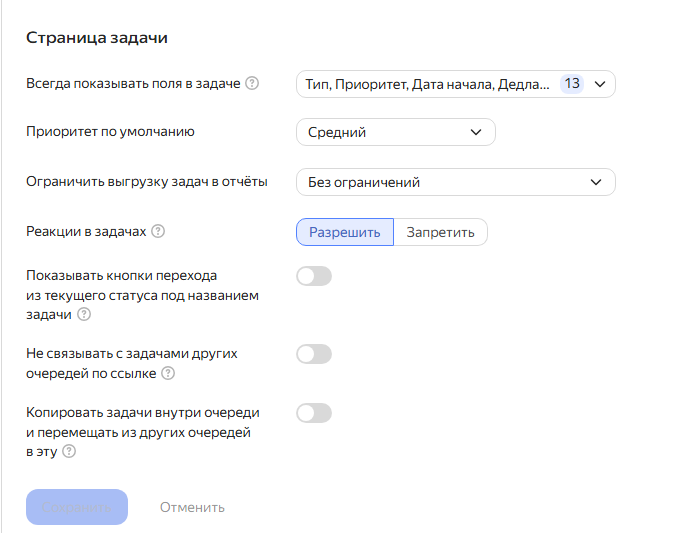Expand Без ограничений dropdown
Screen dimensions: 700x533
pos(456,182)
